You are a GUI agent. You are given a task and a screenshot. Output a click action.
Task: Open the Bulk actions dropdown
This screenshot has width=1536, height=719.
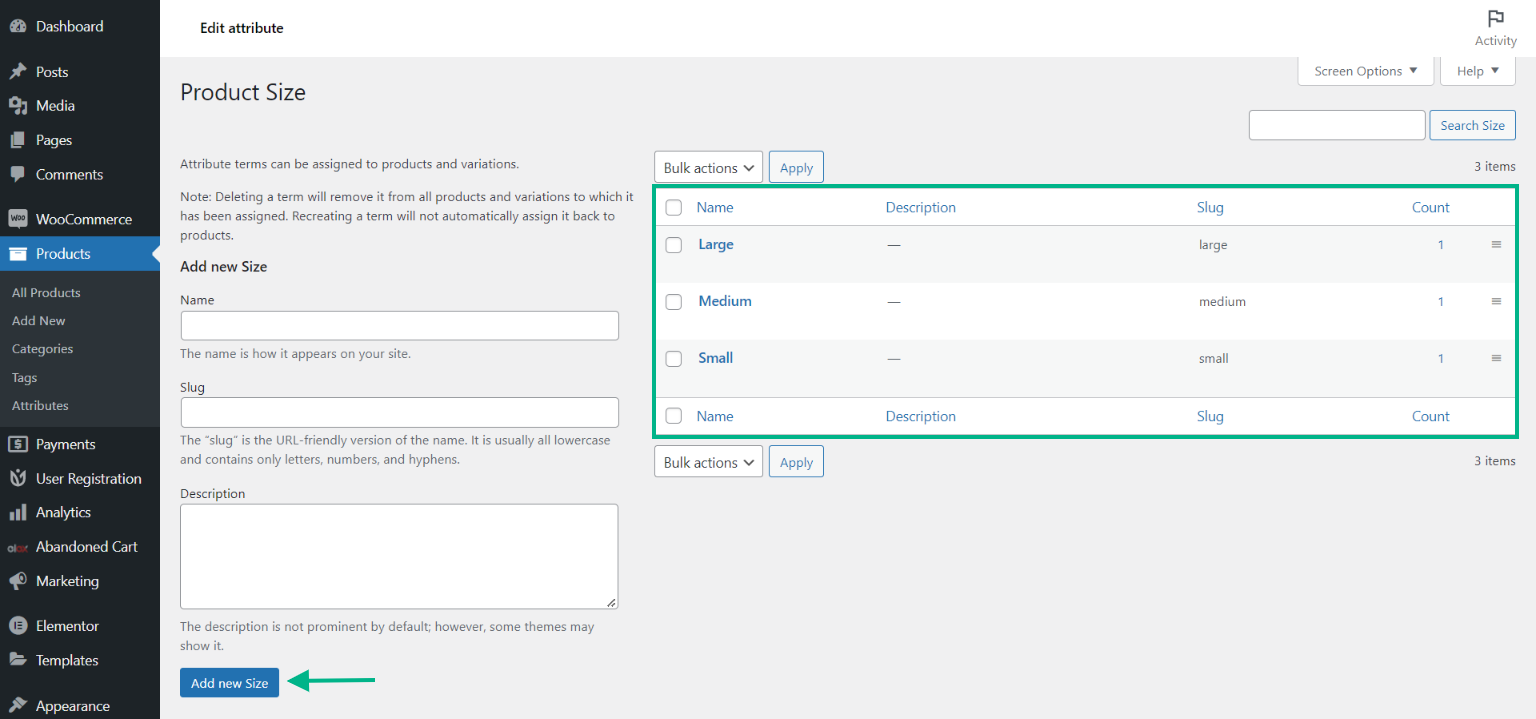(708, 166)
